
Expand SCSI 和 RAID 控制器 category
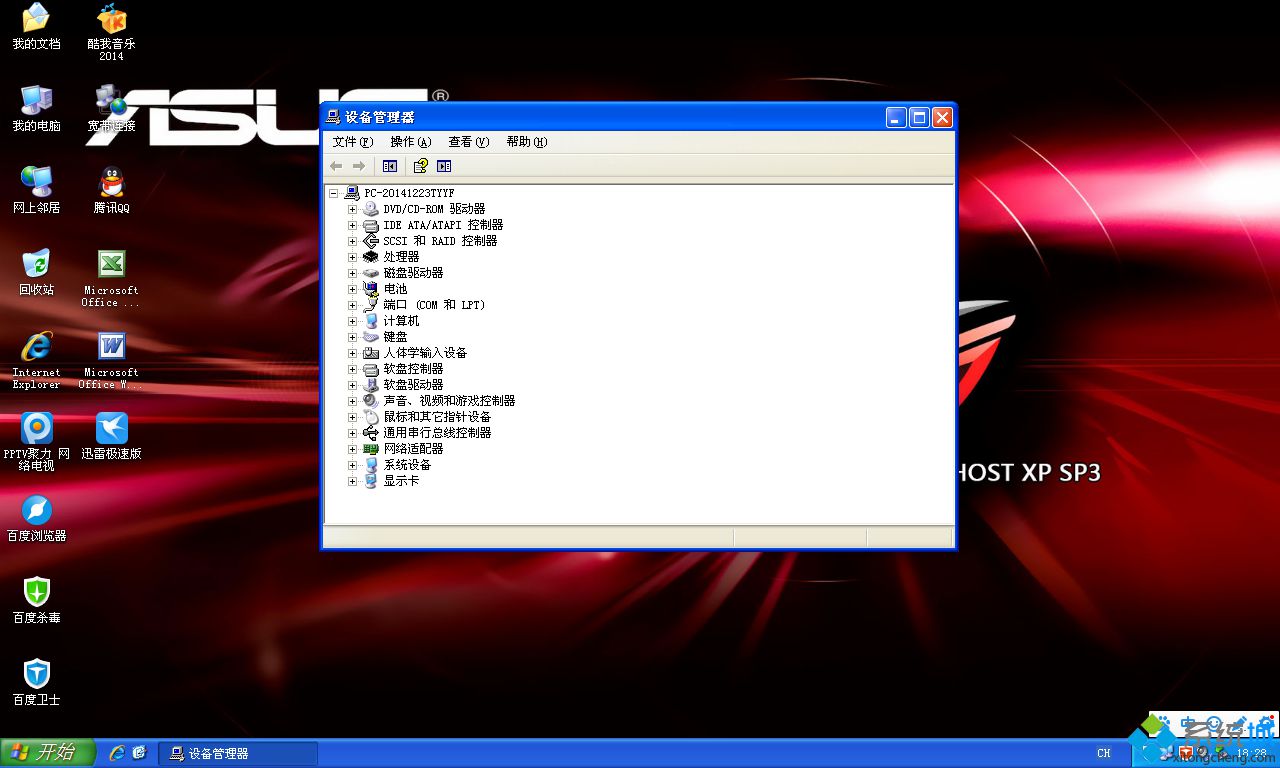tap(352, 241)
